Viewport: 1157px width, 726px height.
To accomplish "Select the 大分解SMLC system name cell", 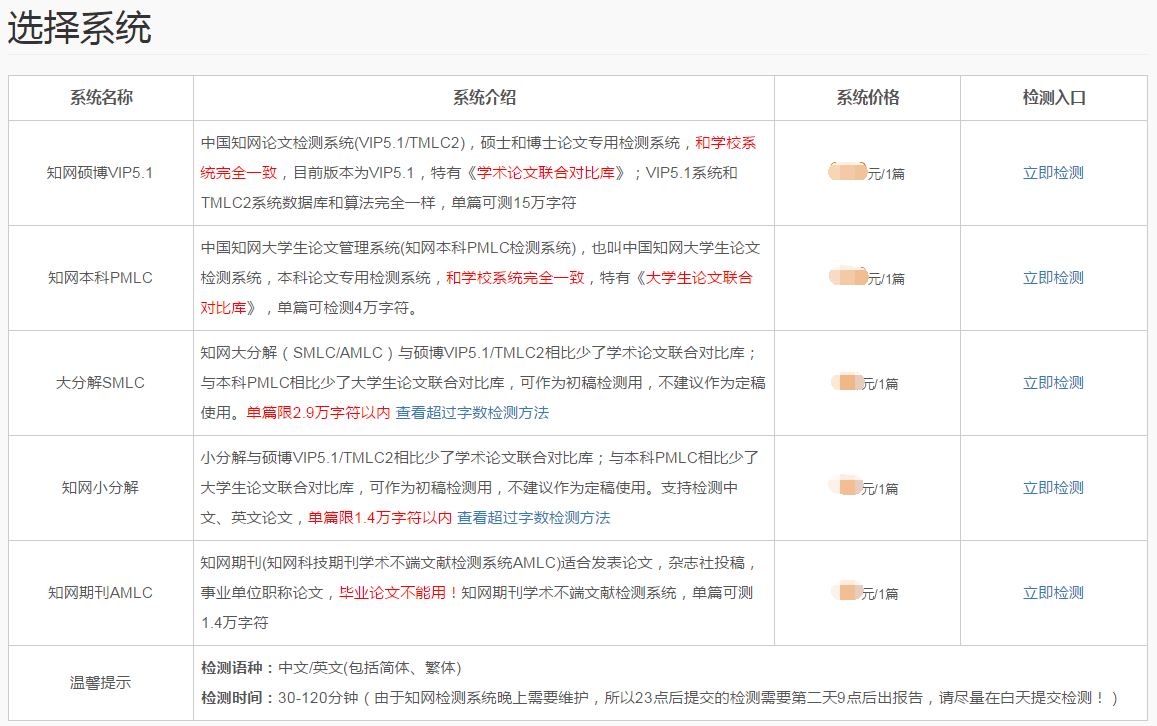I will tap(100, 382).
